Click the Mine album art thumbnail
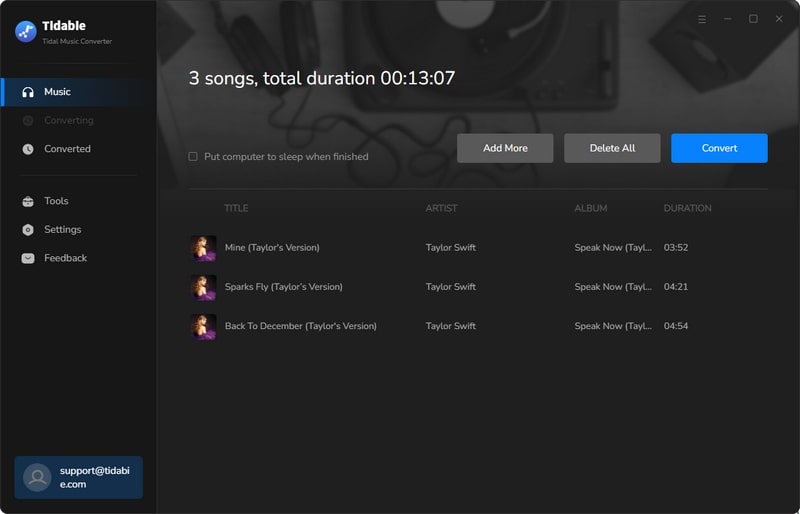Screen dimensions: 800x514 (204, 248)
